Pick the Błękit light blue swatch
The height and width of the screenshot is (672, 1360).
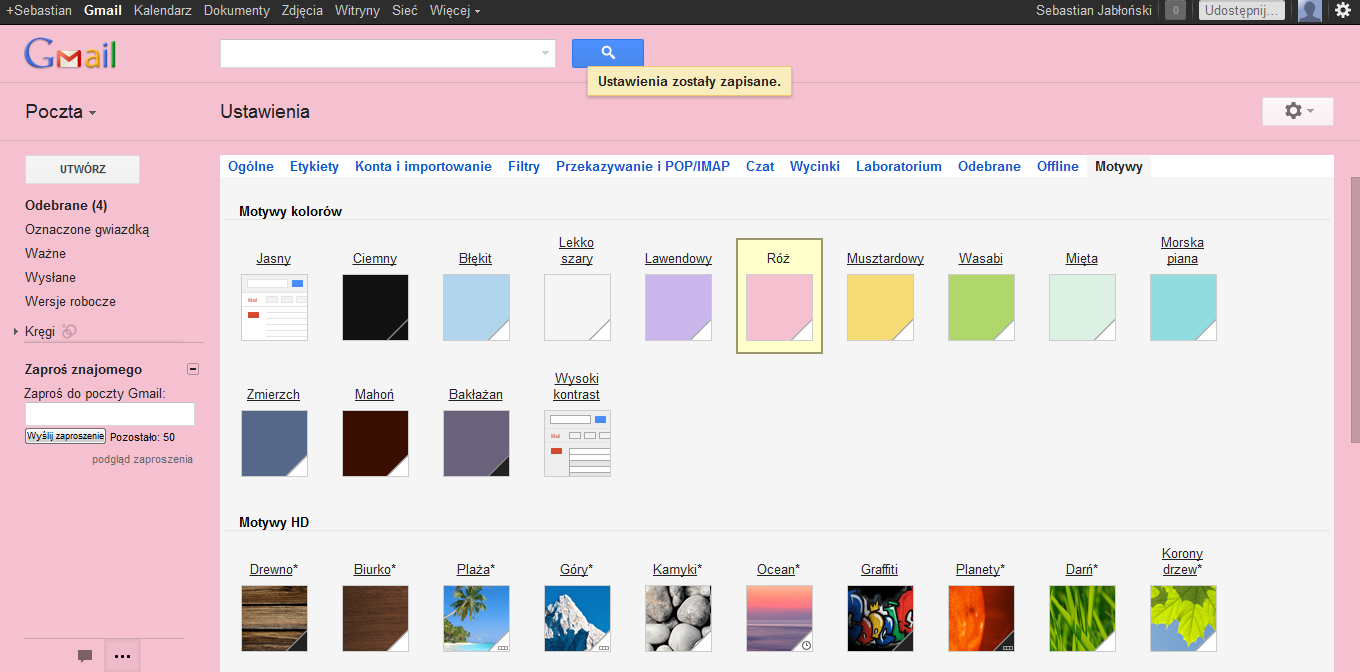coord(477,308)
